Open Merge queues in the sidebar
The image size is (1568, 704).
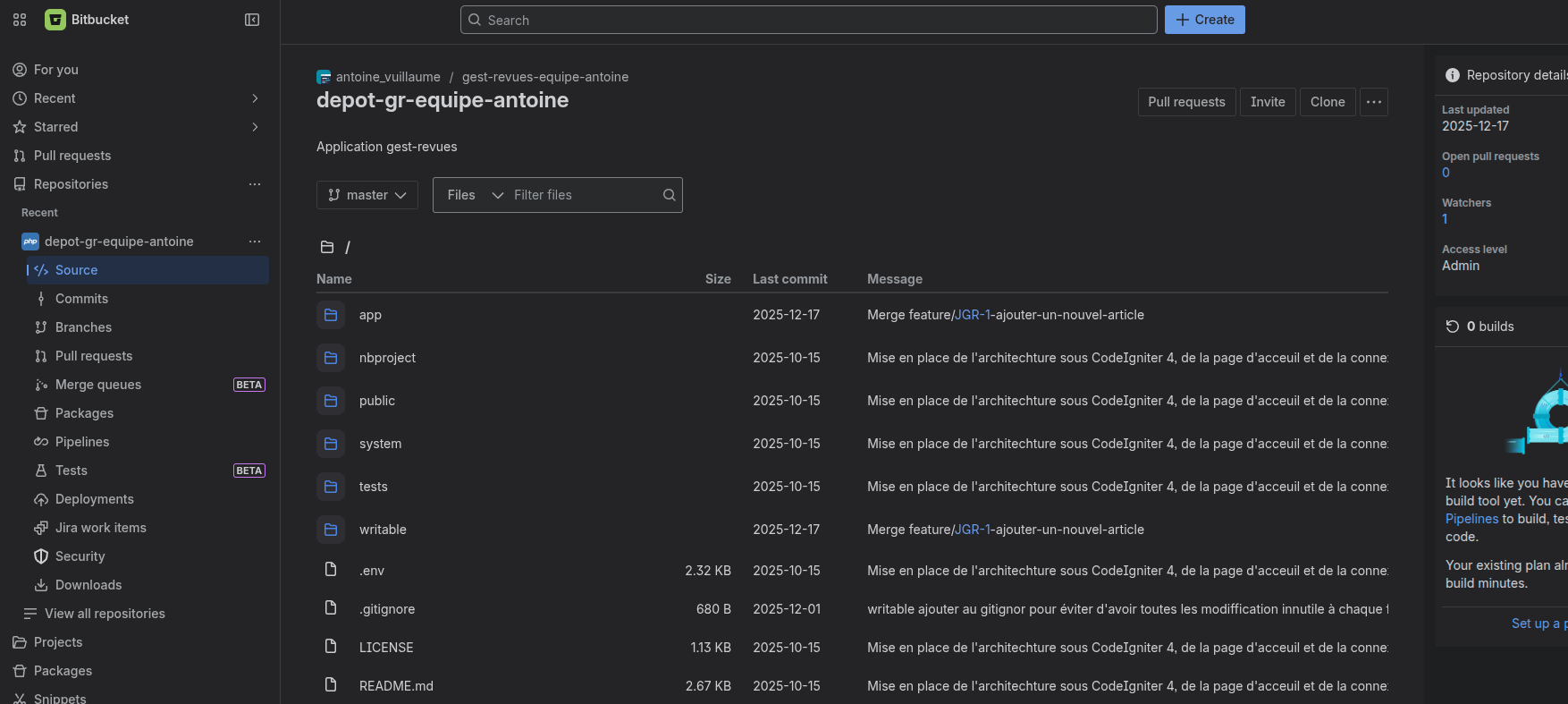148,385
